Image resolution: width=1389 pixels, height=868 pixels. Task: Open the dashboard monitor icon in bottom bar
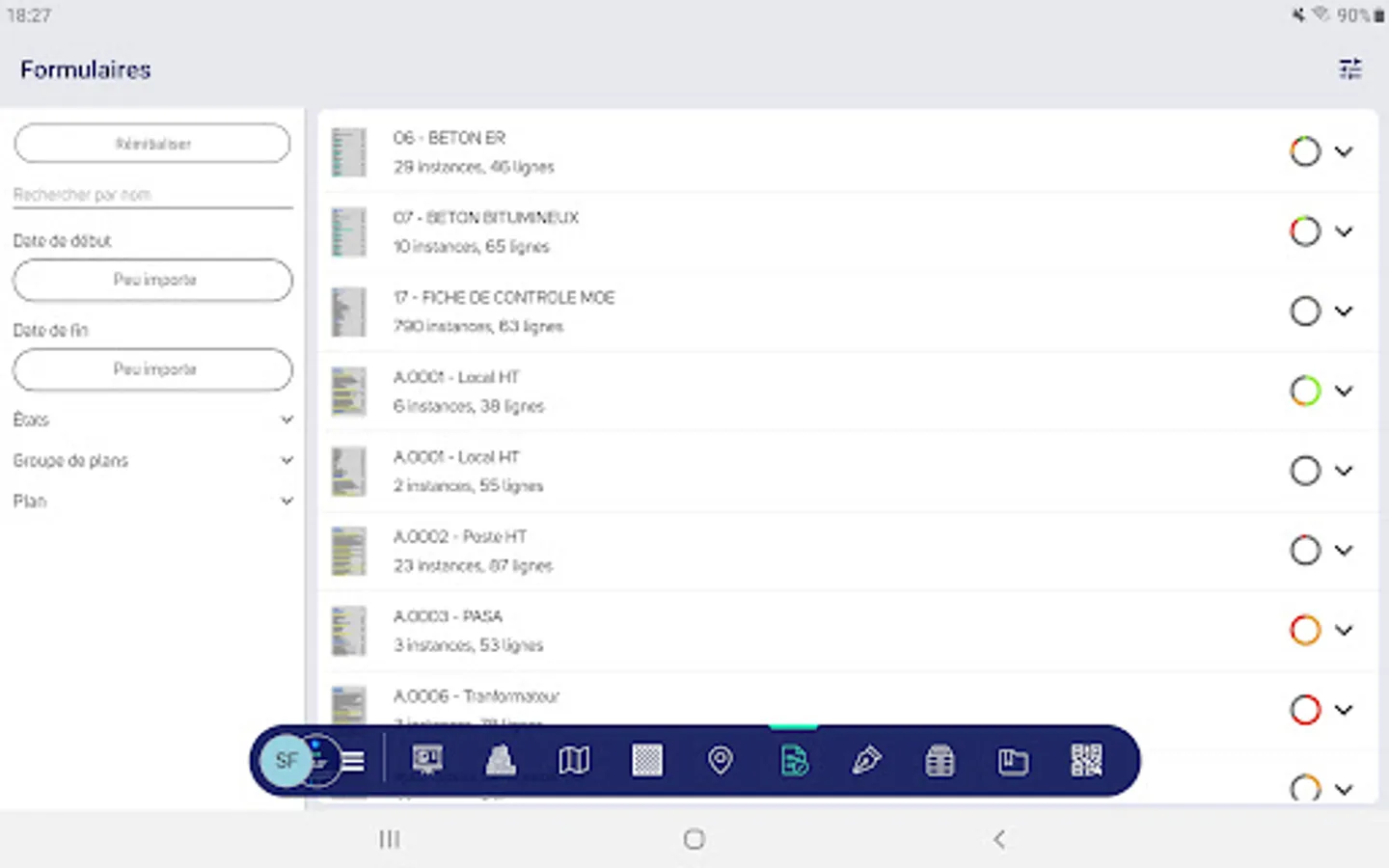click(x=427, y=760)
